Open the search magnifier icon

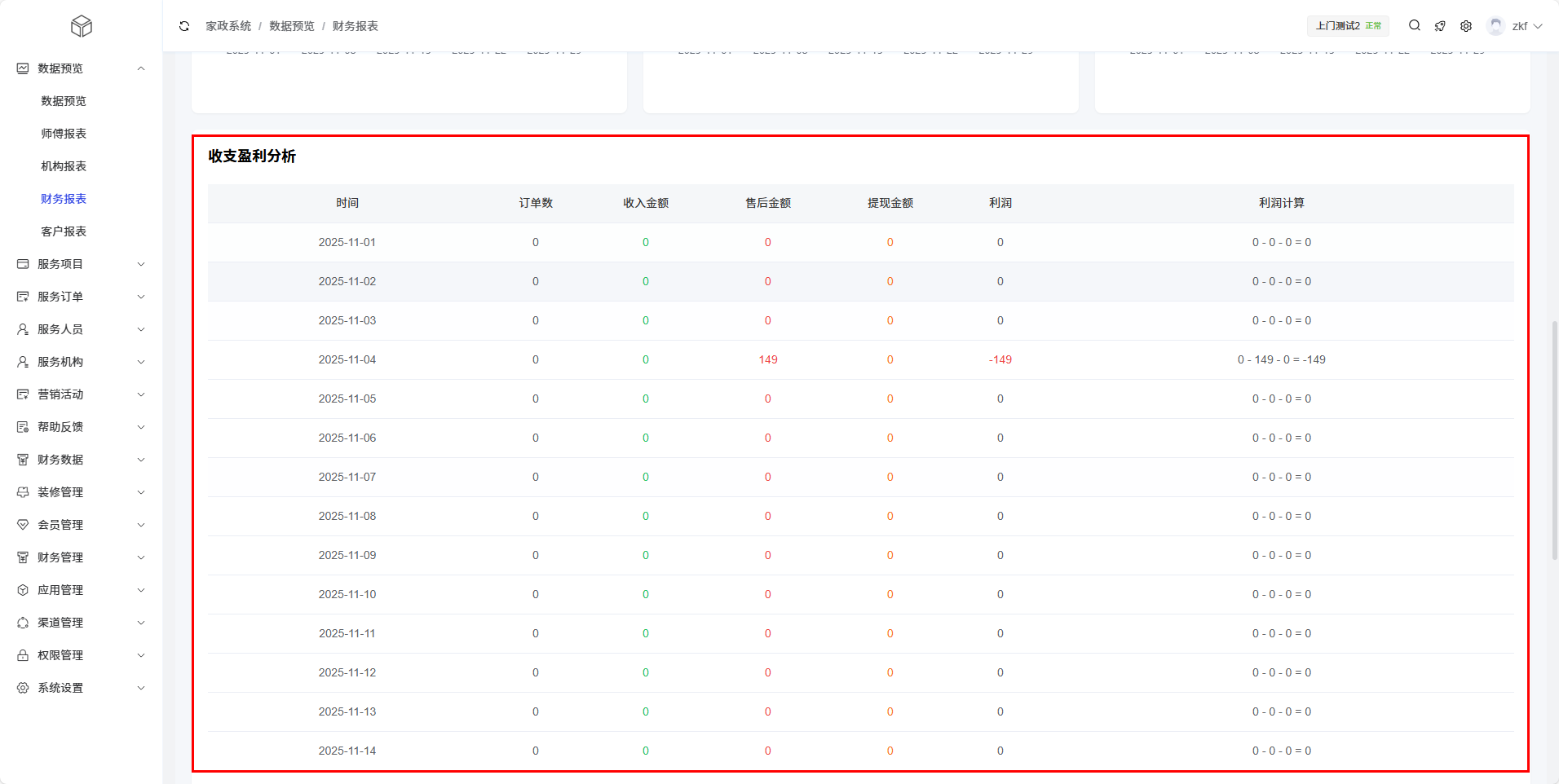point(1415,26)
